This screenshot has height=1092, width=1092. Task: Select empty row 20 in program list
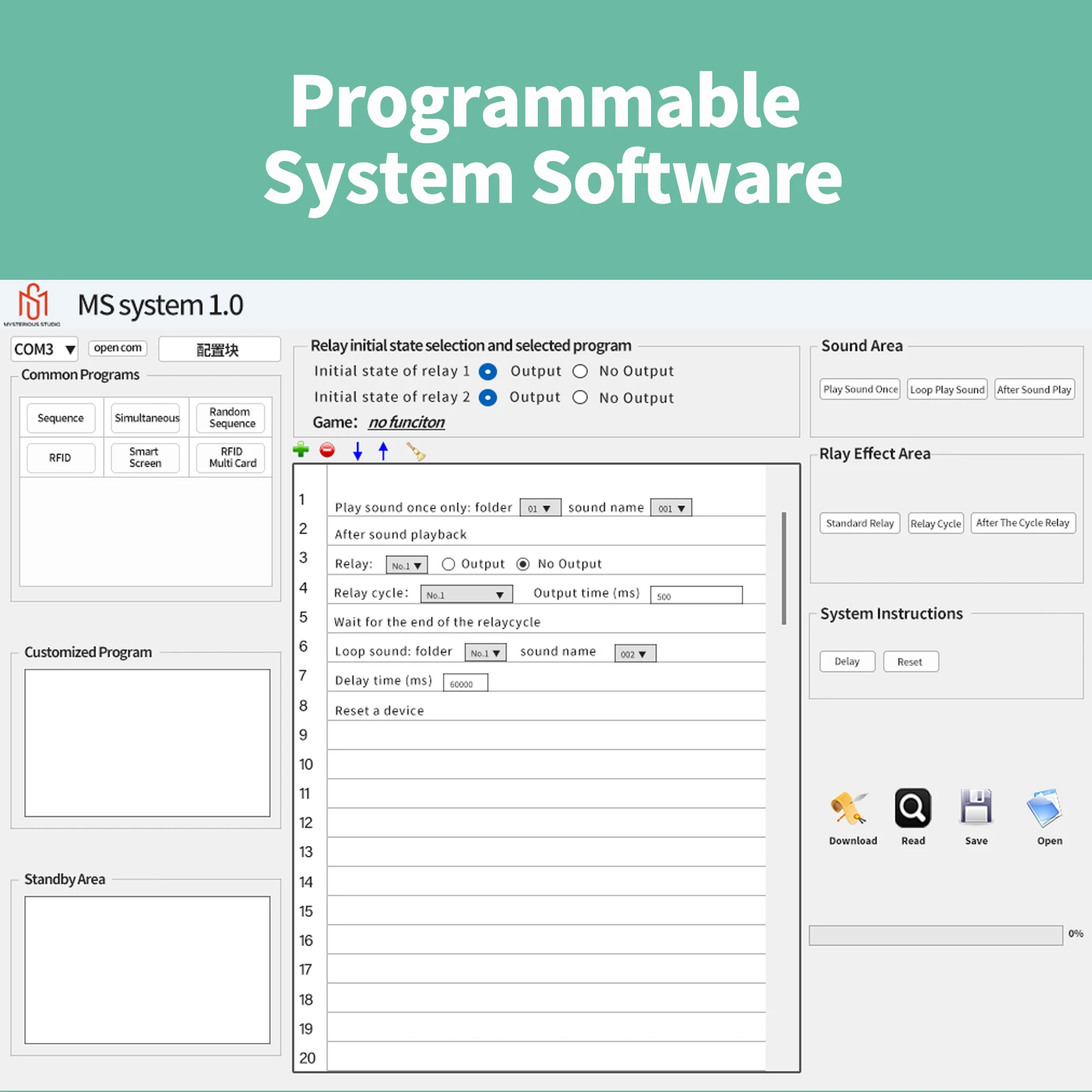tap(546, 1057)
